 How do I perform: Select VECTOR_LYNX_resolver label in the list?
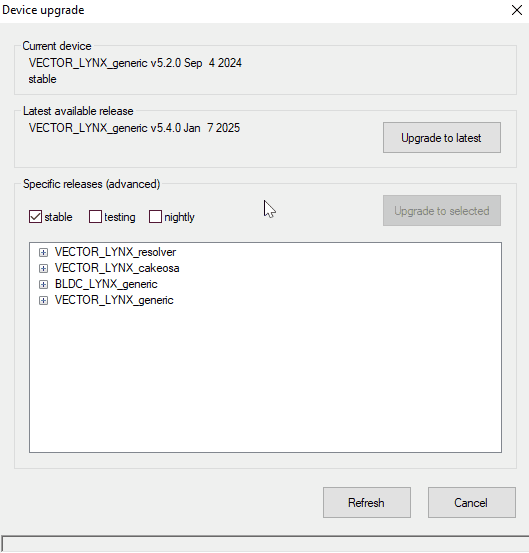(x=115, y=252)
